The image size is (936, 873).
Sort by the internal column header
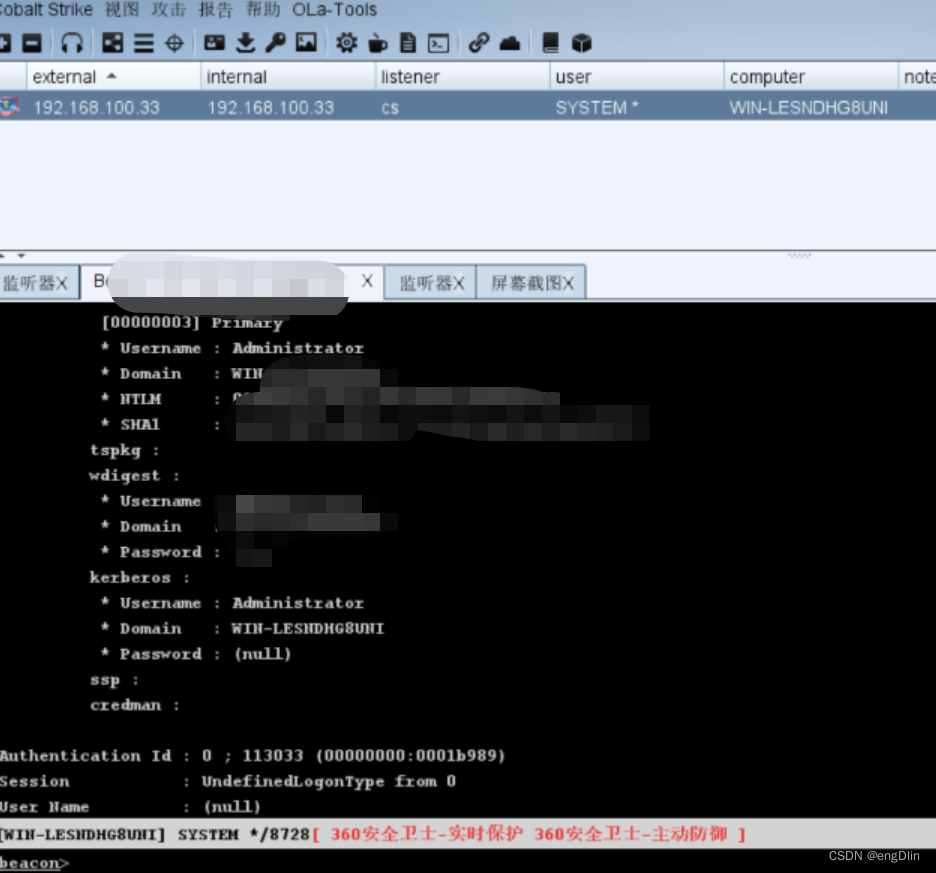[288, 77]
